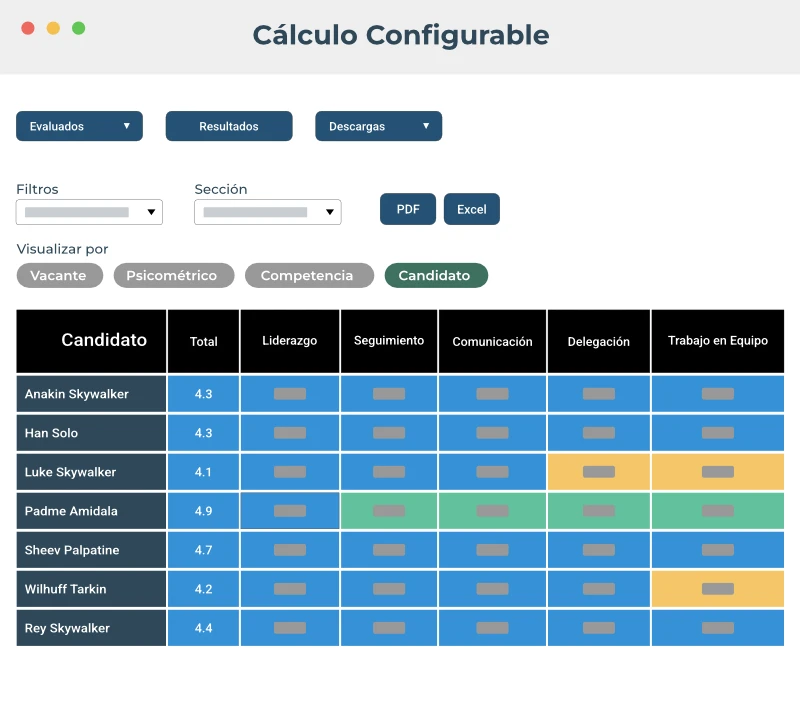This screenshot has height=704, width=800.
Task: Click Padme Amidala's Total score cell
Action: [x=203, y=510]
